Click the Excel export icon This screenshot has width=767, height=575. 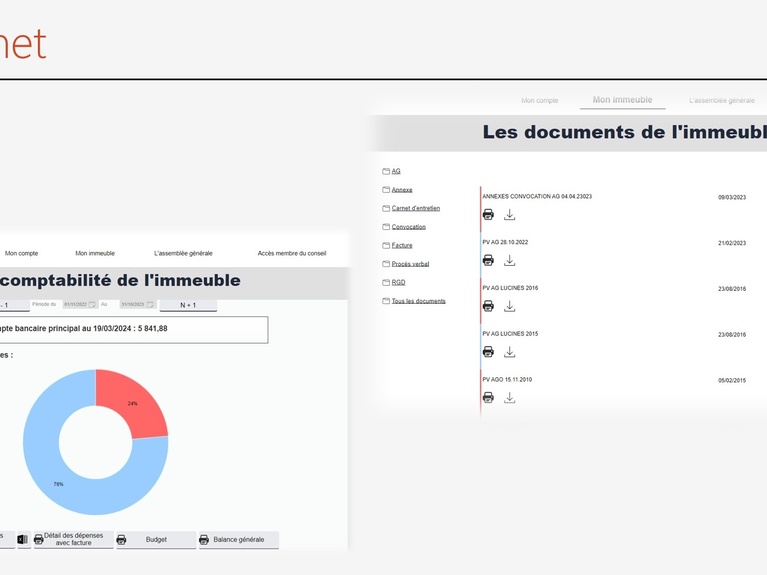[x=23, y=539]
